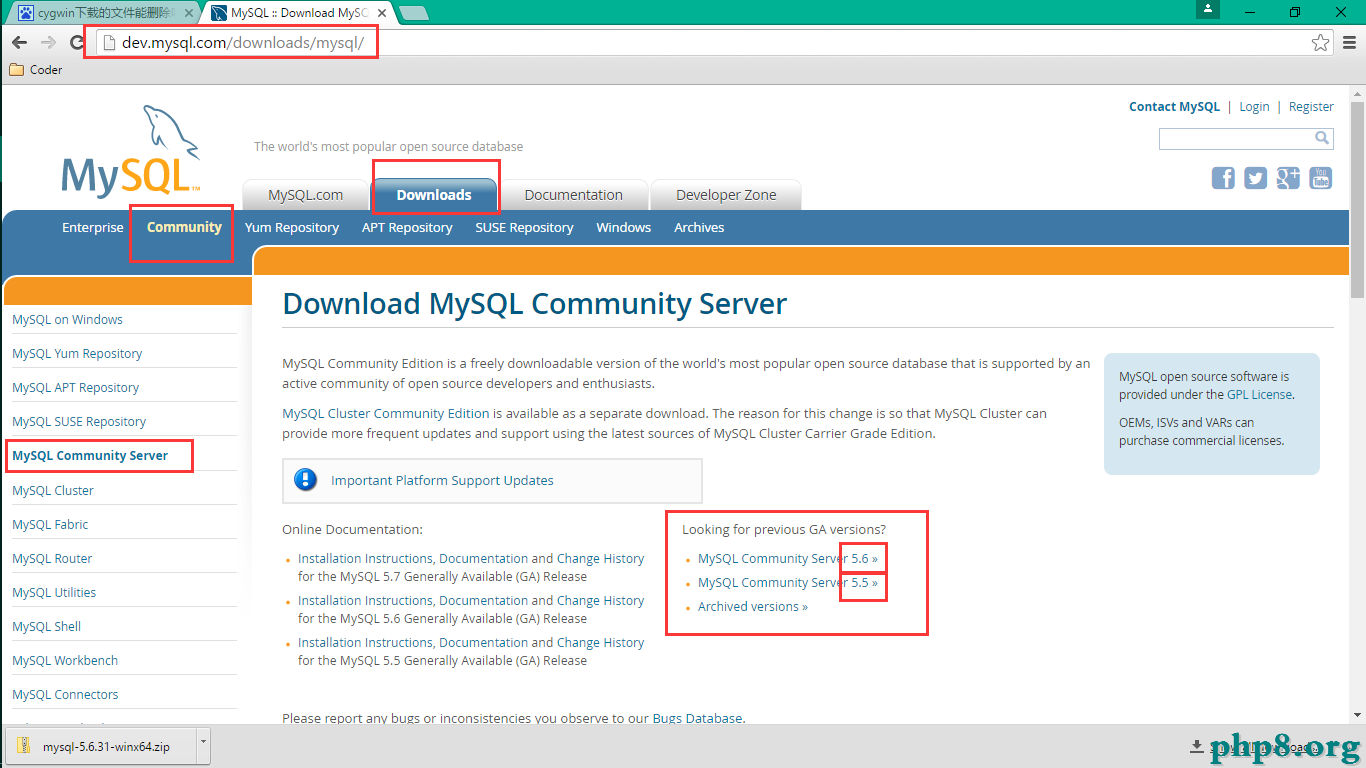Open MySQL Fabric sidebar link
This screenshot has height=768, width=1366.
(50, 525)
